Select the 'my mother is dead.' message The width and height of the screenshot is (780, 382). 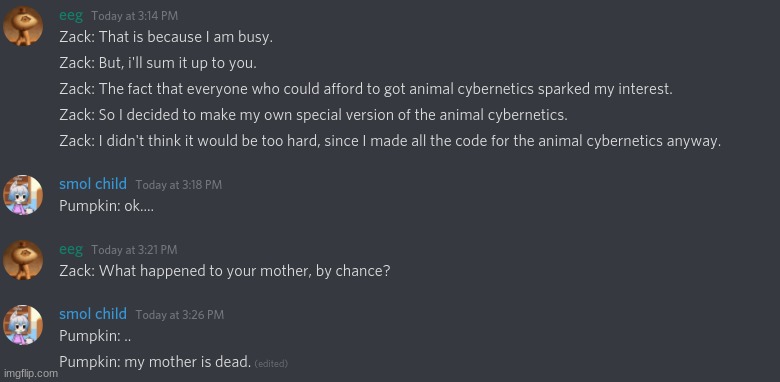[x=155, y=362]
